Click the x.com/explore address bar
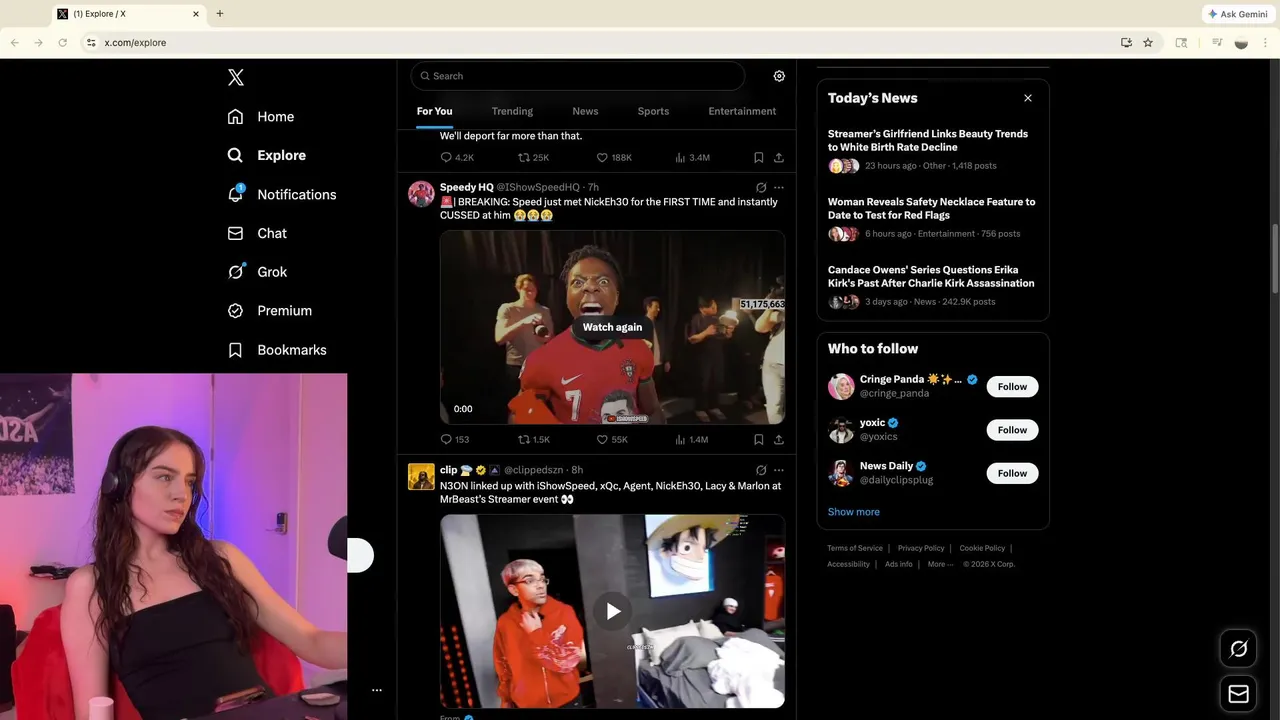Screen dimensions: 1280x720 (x=620, y=42)
